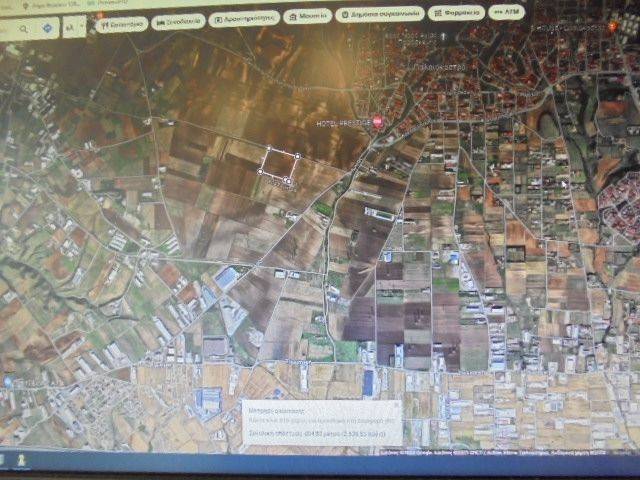
Task: Click the top-left corner point of measured area
Action: tap(268, 150)
